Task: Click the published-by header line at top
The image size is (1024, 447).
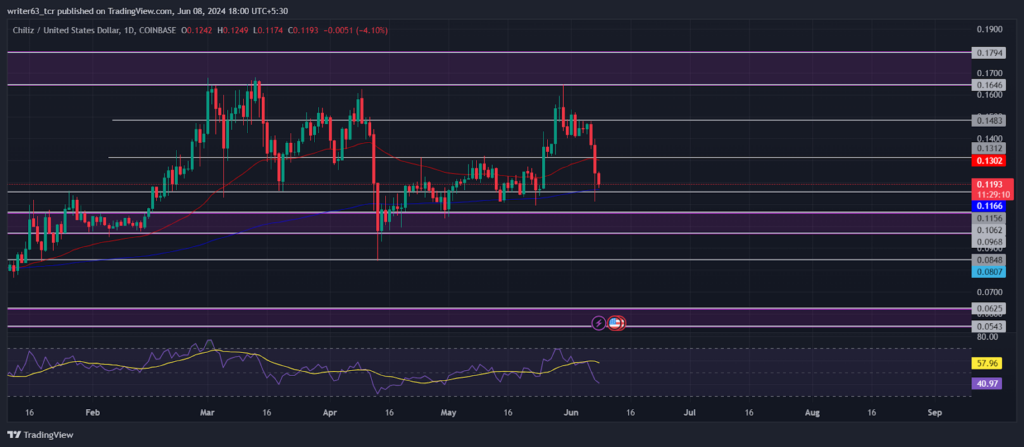Action: pyautogui.click(x=149, y=11)
